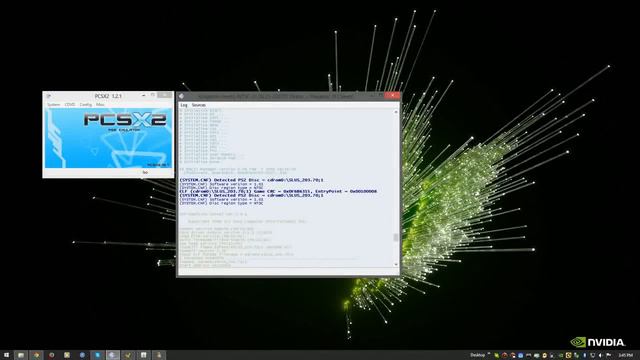Minimize the PCSX2 main window
This screenshot has height=360, width=640.
coord(143,95)
